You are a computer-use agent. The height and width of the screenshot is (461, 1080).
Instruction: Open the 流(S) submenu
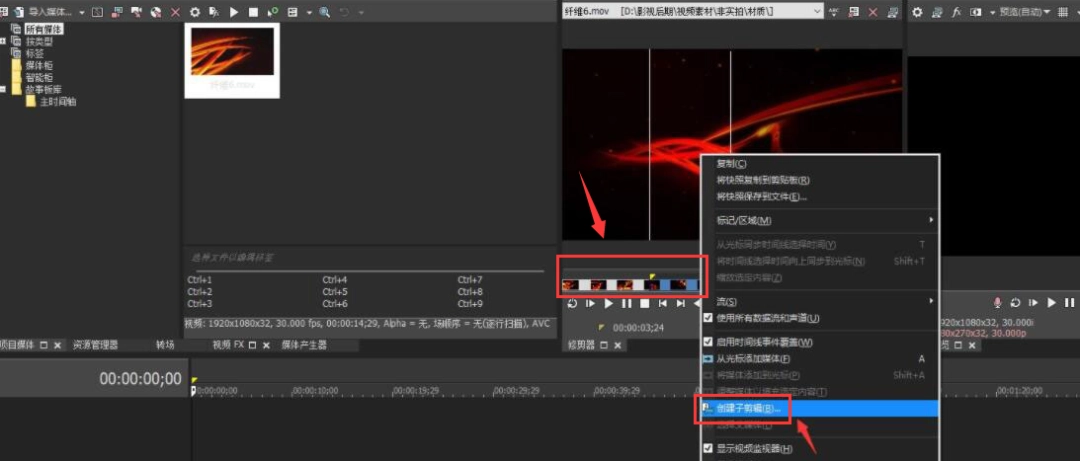[820, 302]
